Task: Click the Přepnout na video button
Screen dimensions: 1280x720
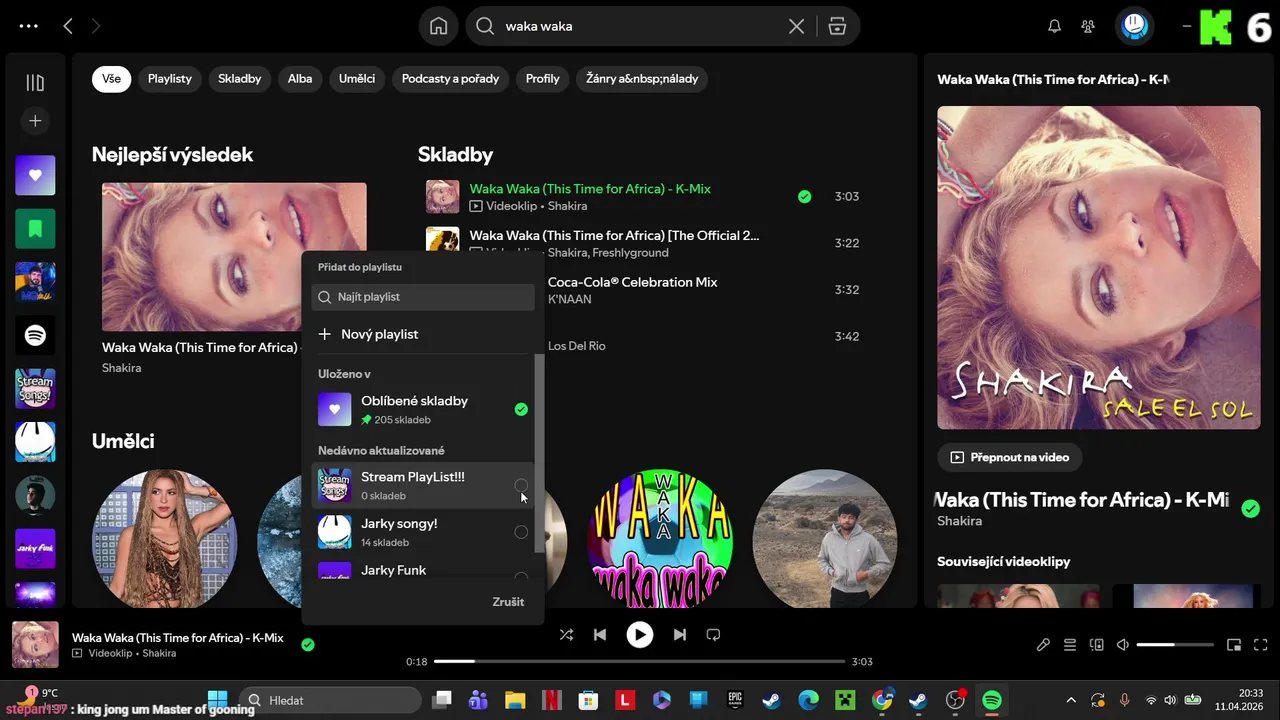Action: [x=1010, y=457]
